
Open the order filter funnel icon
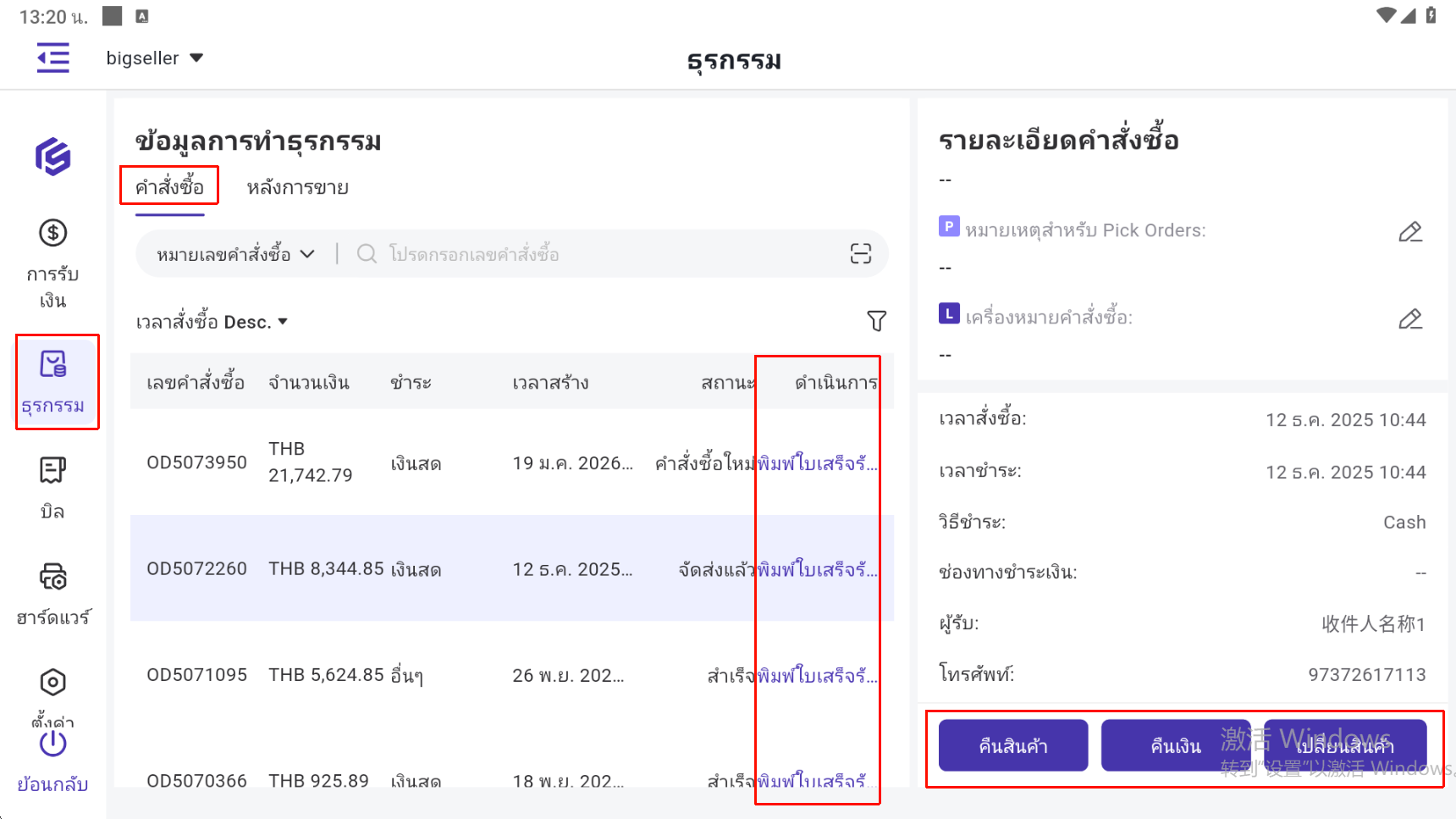(x=876, y=321)
